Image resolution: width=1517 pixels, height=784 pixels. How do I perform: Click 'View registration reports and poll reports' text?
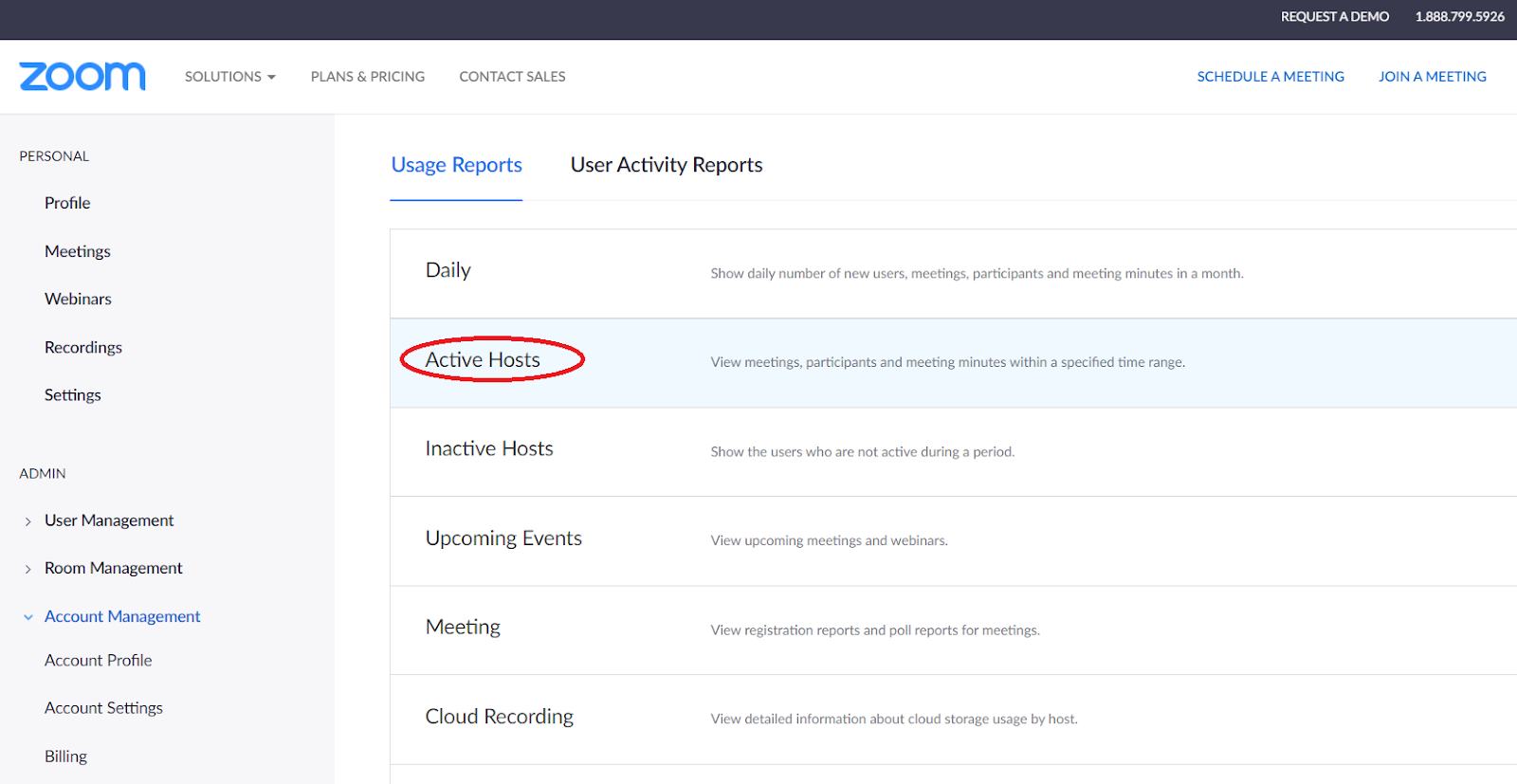(x=875, y=629)
